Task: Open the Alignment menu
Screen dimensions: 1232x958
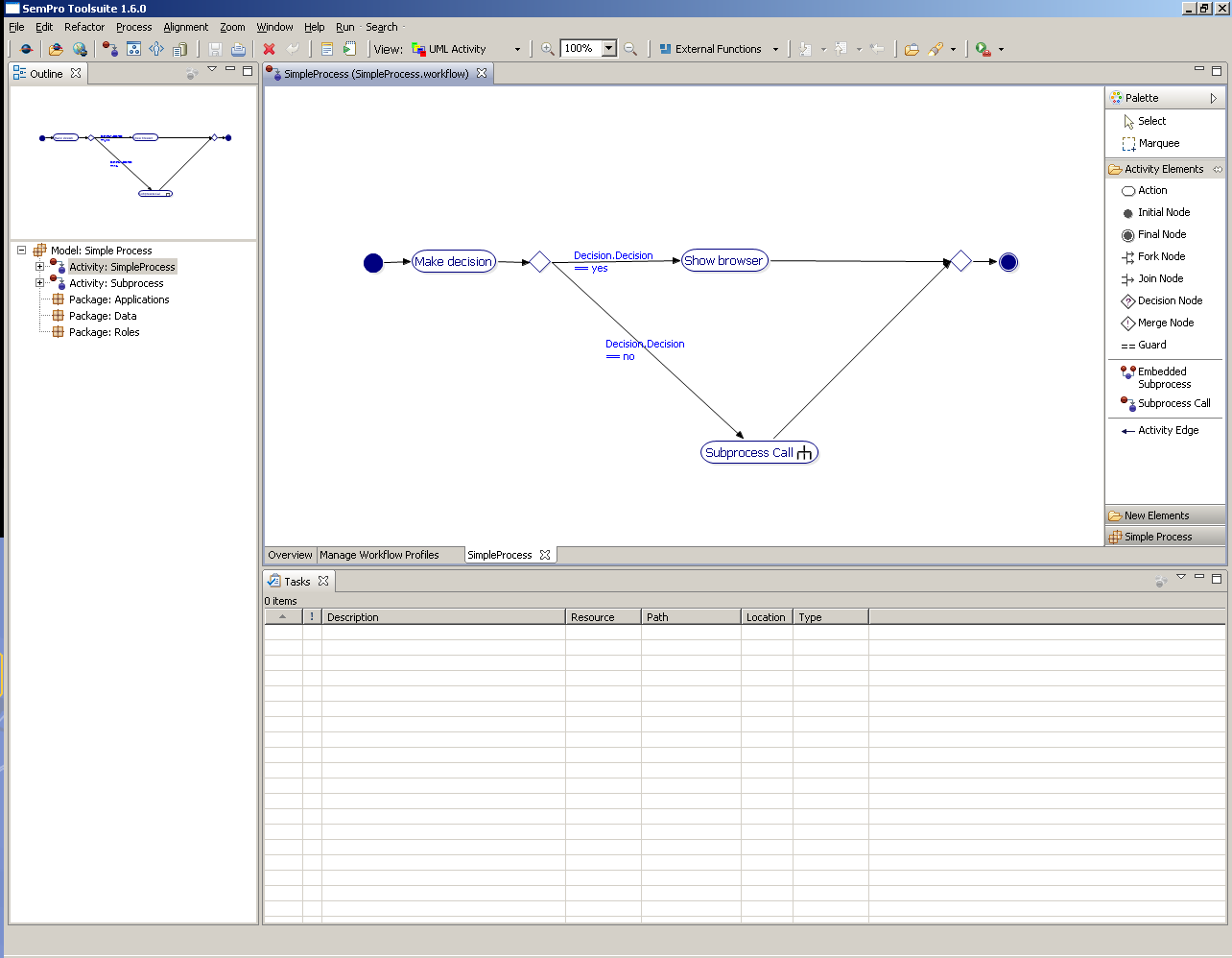Action: 185,27
